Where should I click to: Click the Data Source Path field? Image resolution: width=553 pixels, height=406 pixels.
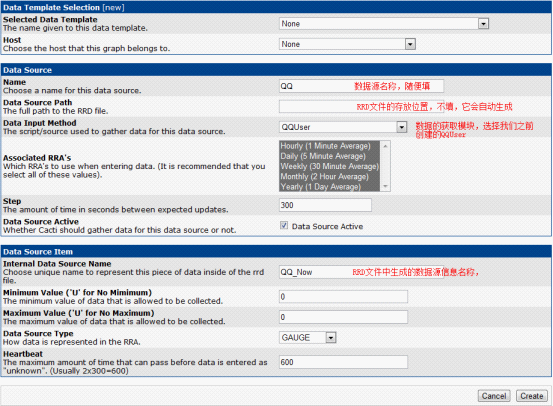coord(361,107)
